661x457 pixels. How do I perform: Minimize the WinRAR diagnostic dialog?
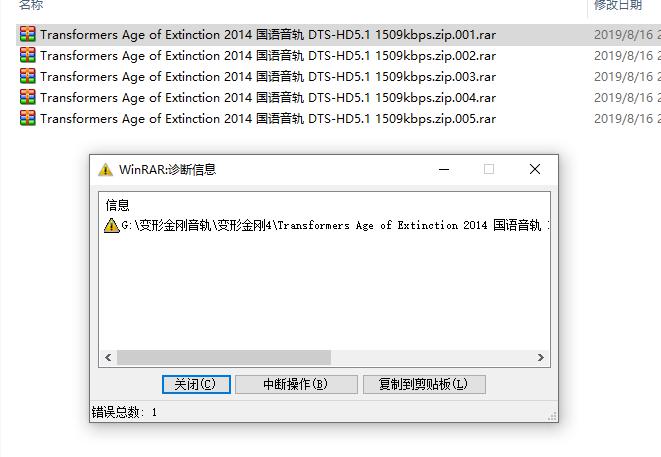[444, 169]
